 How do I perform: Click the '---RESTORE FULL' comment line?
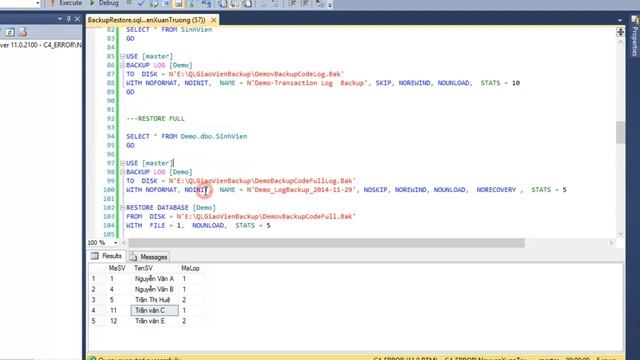155,119
